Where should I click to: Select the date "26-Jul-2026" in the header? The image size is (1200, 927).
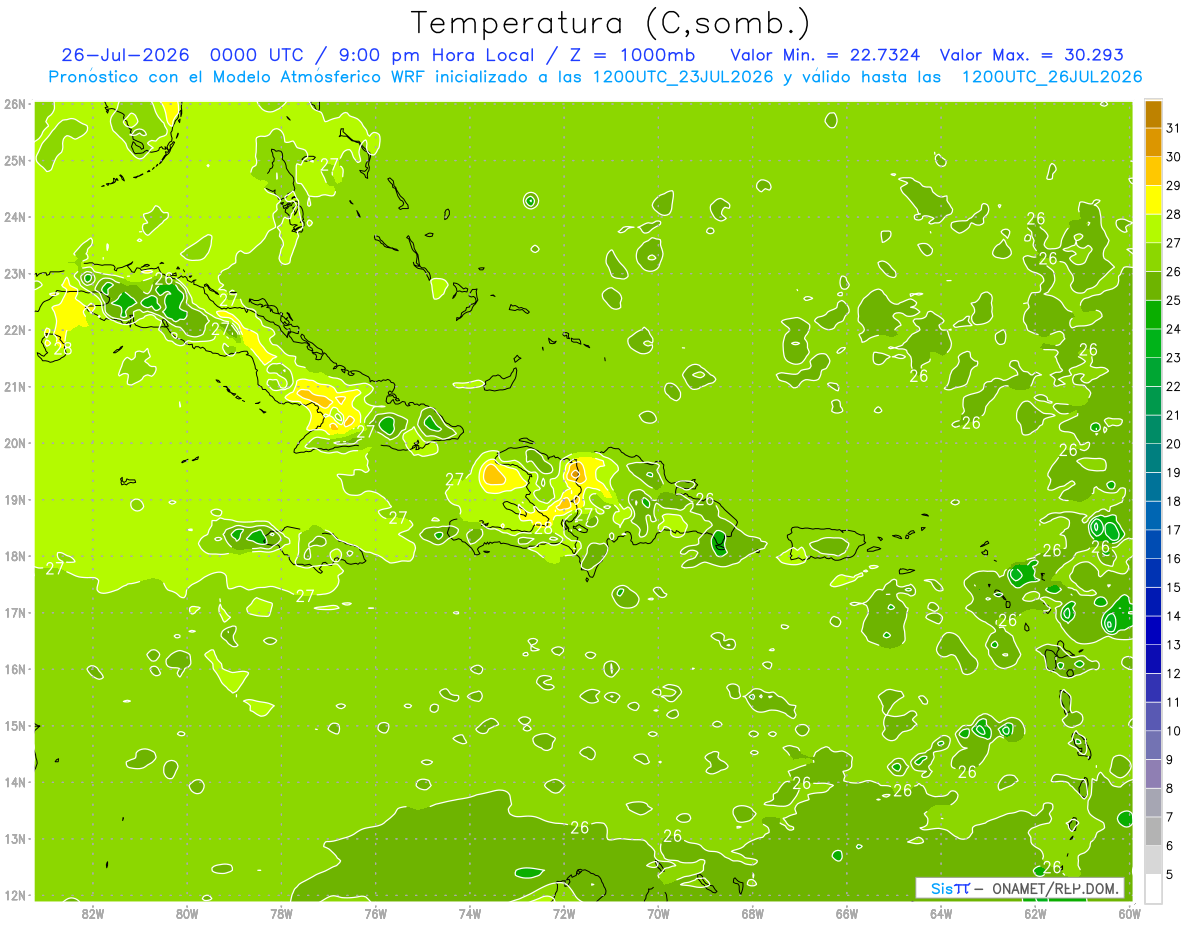click(x=125, y=55)
